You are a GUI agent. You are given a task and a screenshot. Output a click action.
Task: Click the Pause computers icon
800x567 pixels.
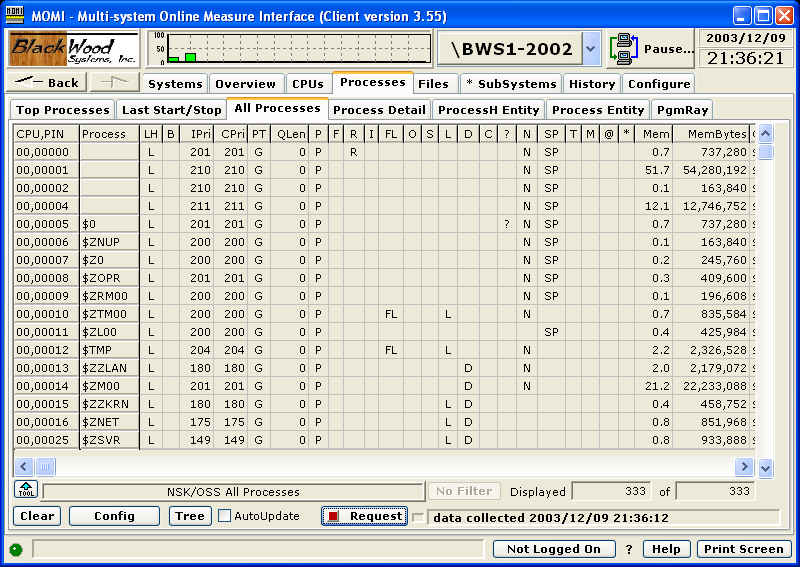(624, 48)
